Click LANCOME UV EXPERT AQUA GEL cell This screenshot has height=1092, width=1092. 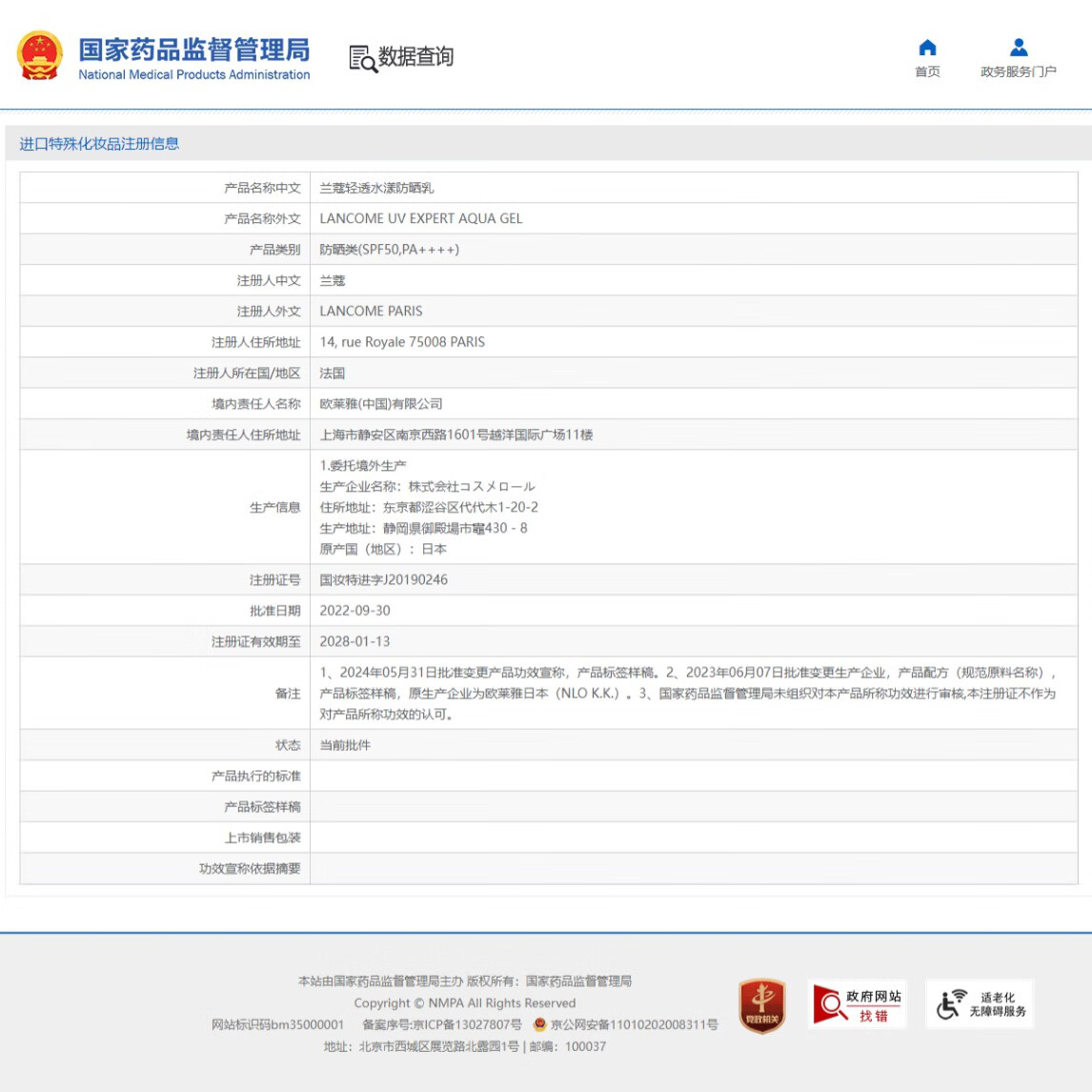coord(420,218)
